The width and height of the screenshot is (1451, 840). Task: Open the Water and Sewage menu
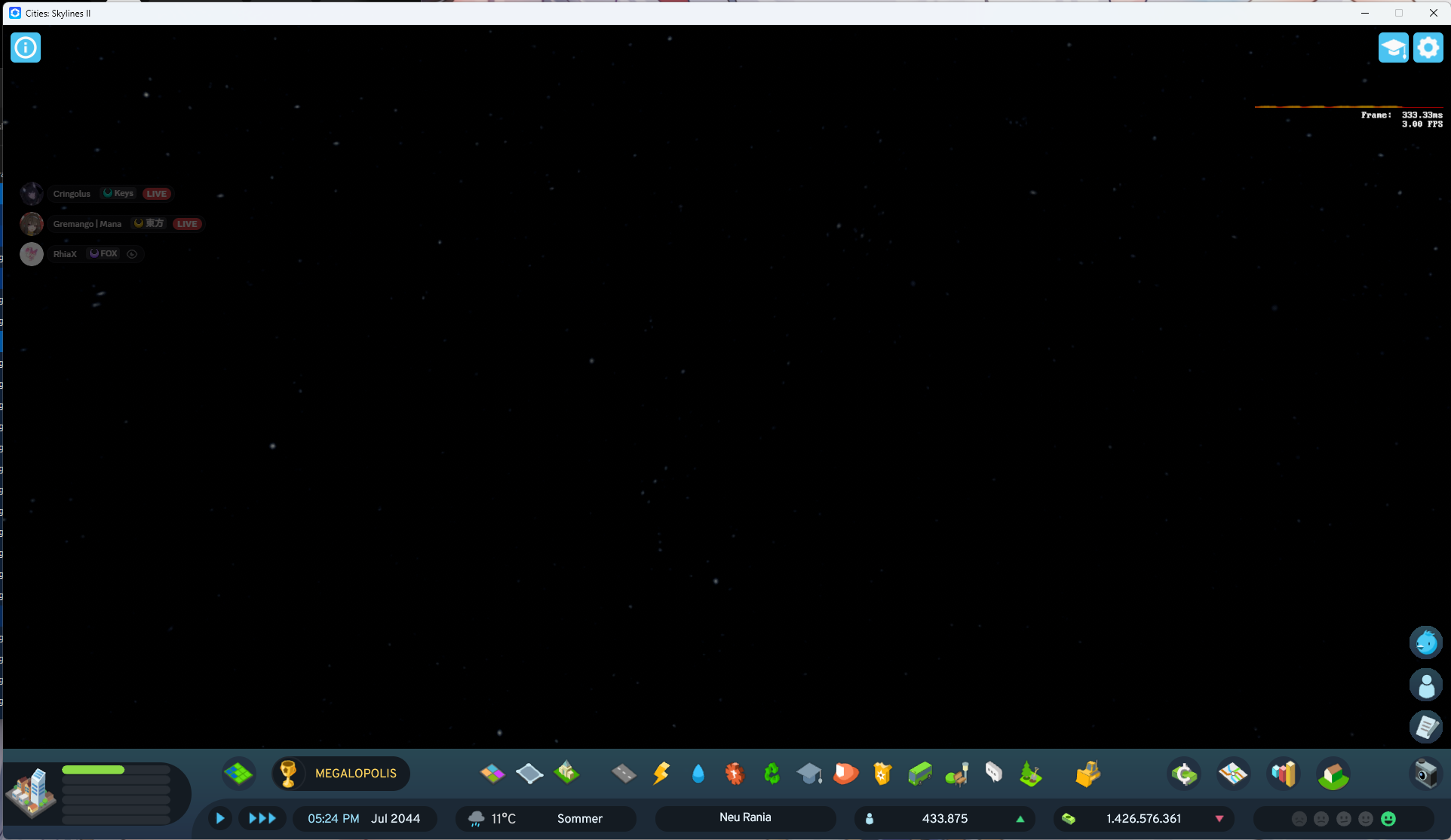(x=698, y=774)
